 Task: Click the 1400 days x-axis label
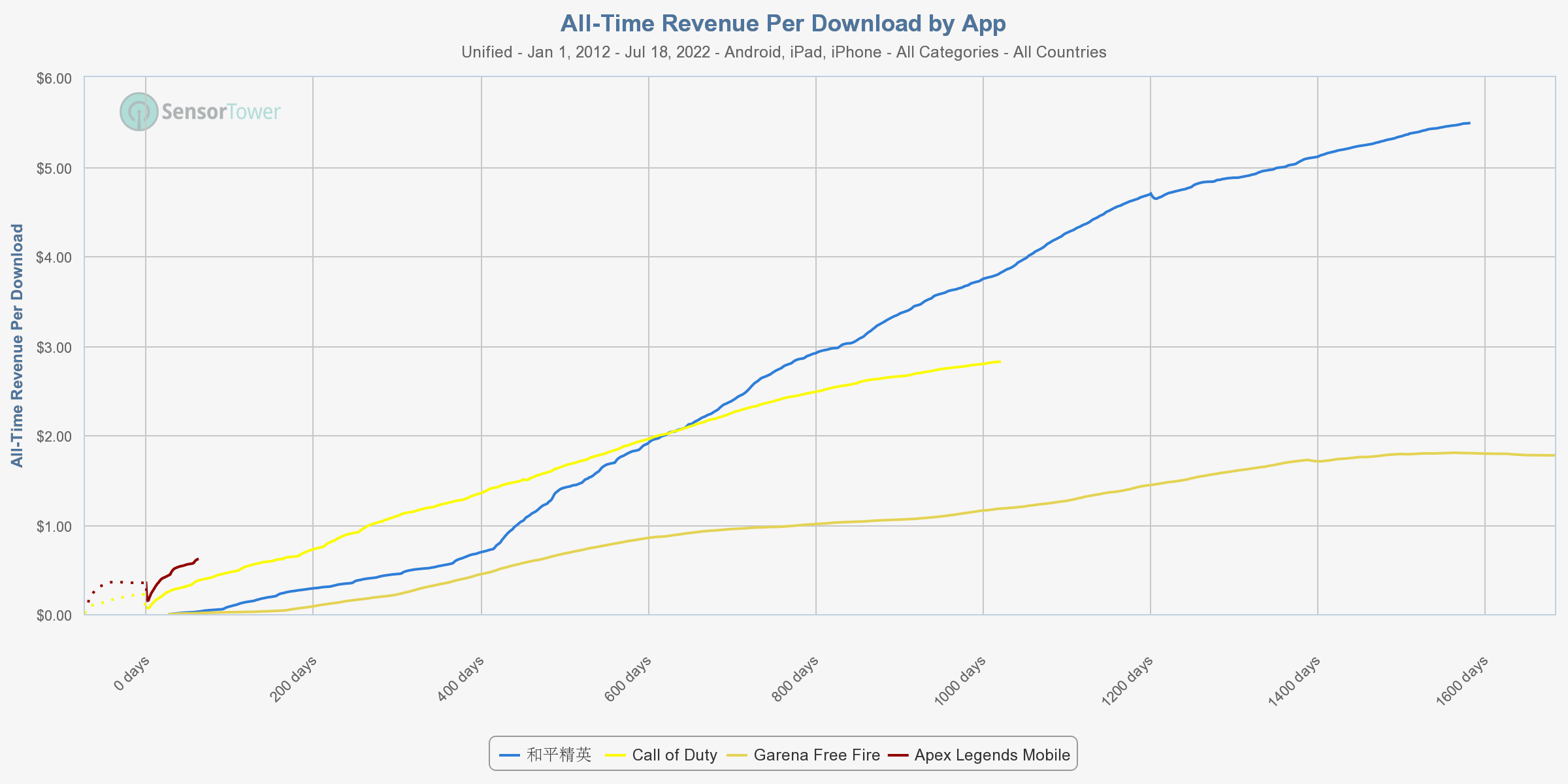pyautogui.click(x=1294, y=682)
